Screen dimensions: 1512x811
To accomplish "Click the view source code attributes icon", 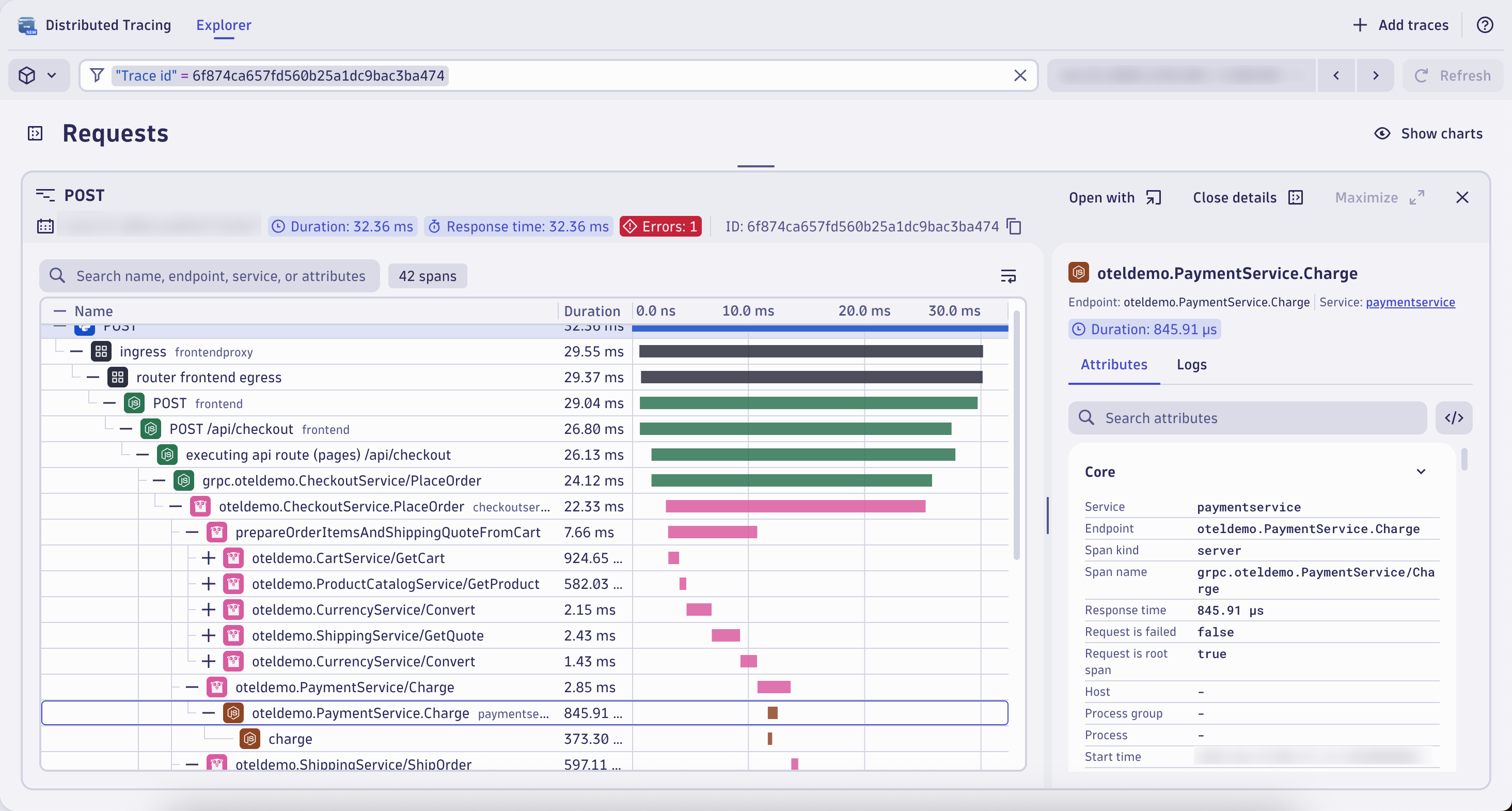I will point(1453,418).
